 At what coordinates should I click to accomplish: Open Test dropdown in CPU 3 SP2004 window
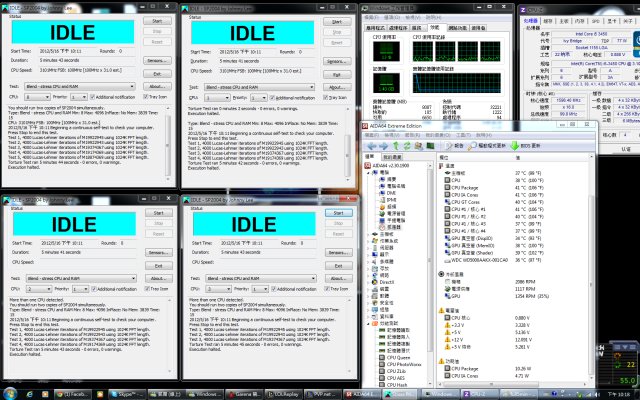261,278
